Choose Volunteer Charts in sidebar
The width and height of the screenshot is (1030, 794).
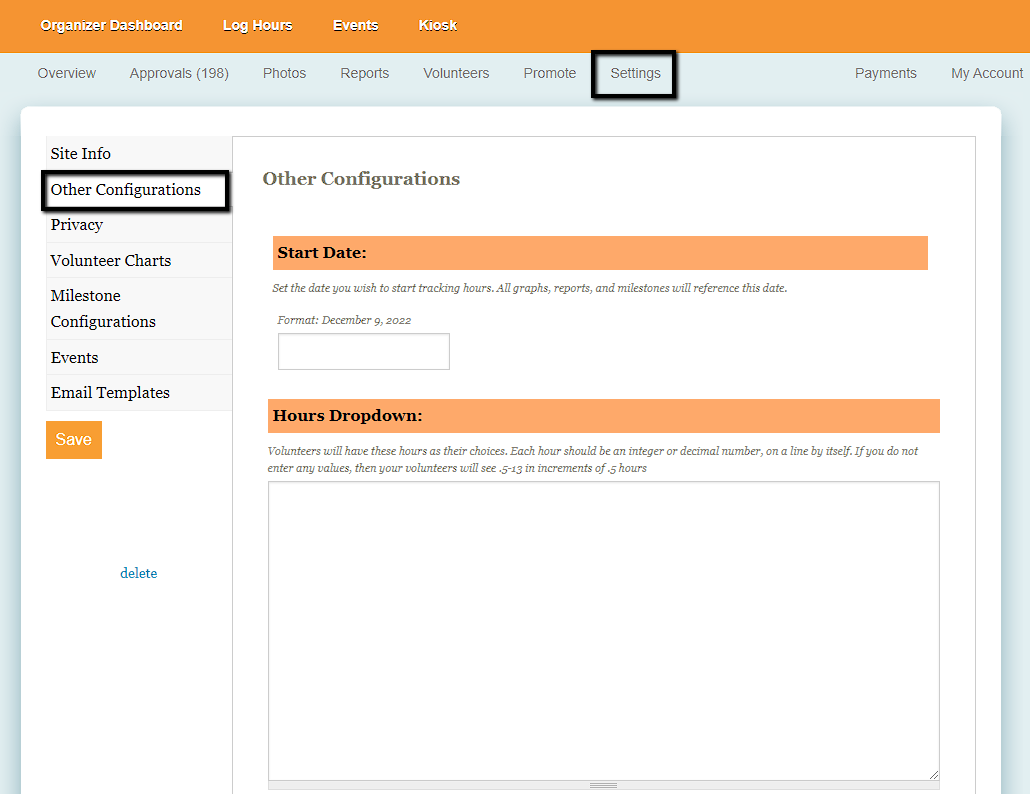tap(111, 261)
